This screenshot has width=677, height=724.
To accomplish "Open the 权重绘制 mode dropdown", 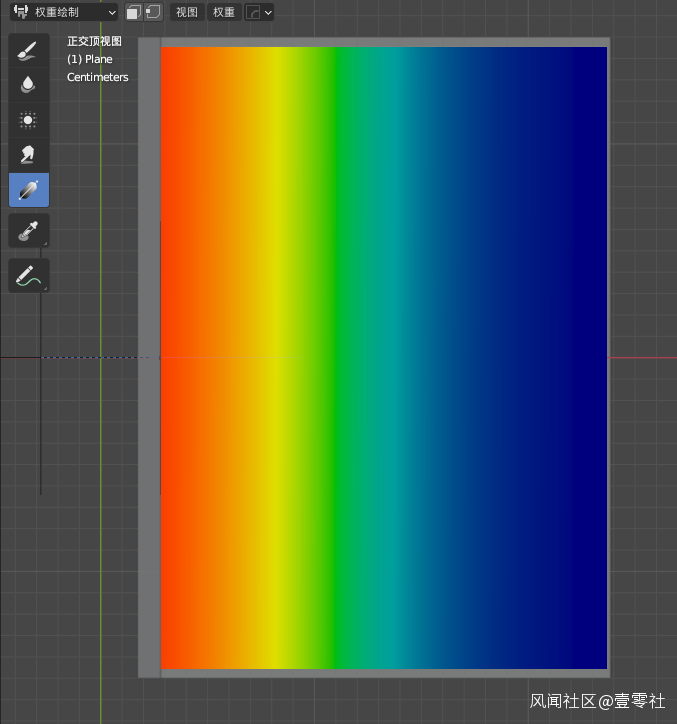I will tap(64, 12).
